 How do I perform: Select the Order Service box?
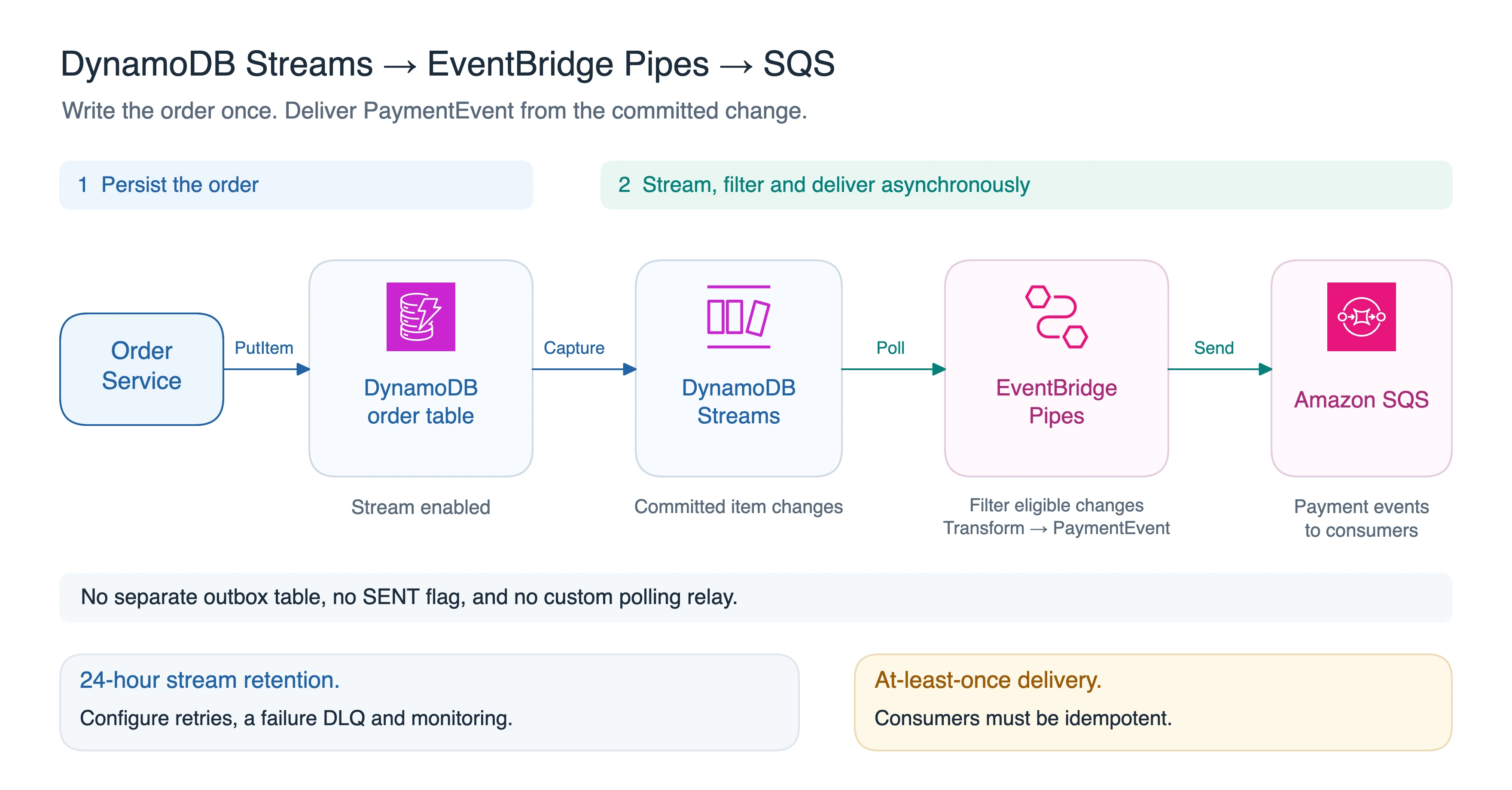click(x=141, y=369)
